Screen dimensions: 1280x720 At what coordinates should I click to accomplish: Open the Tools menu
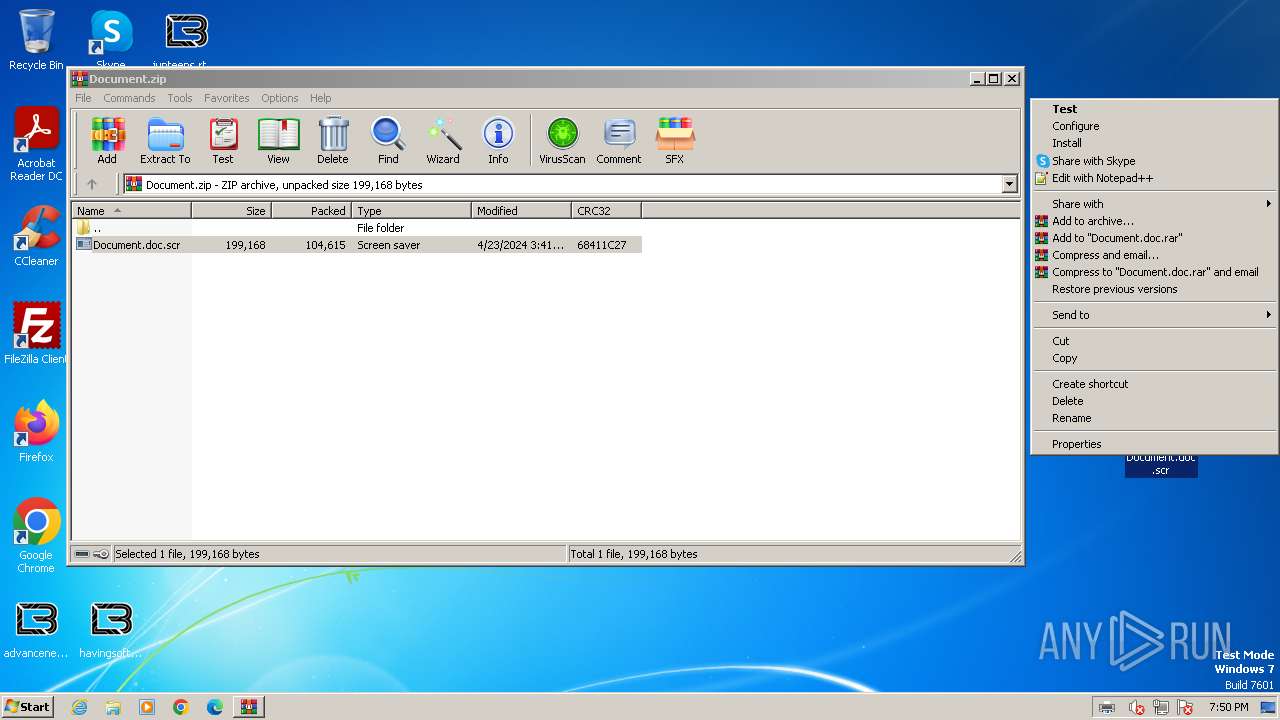180,98
